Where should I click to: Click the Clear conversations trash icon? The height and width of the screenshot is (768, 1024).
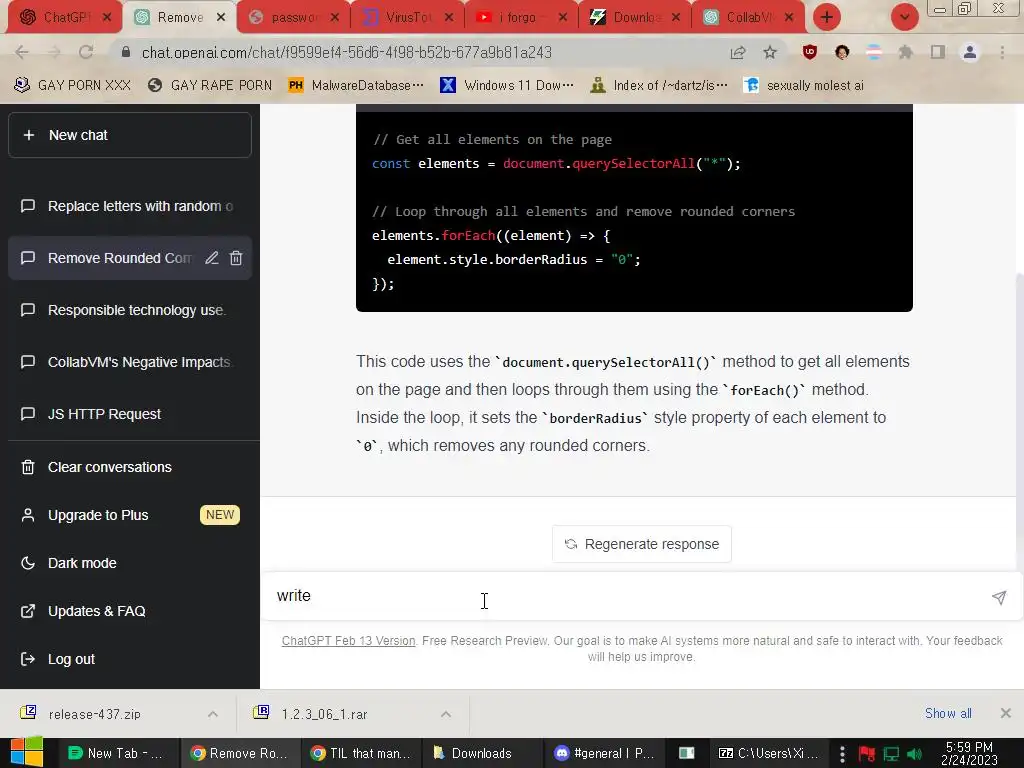(x=28, y=467)
